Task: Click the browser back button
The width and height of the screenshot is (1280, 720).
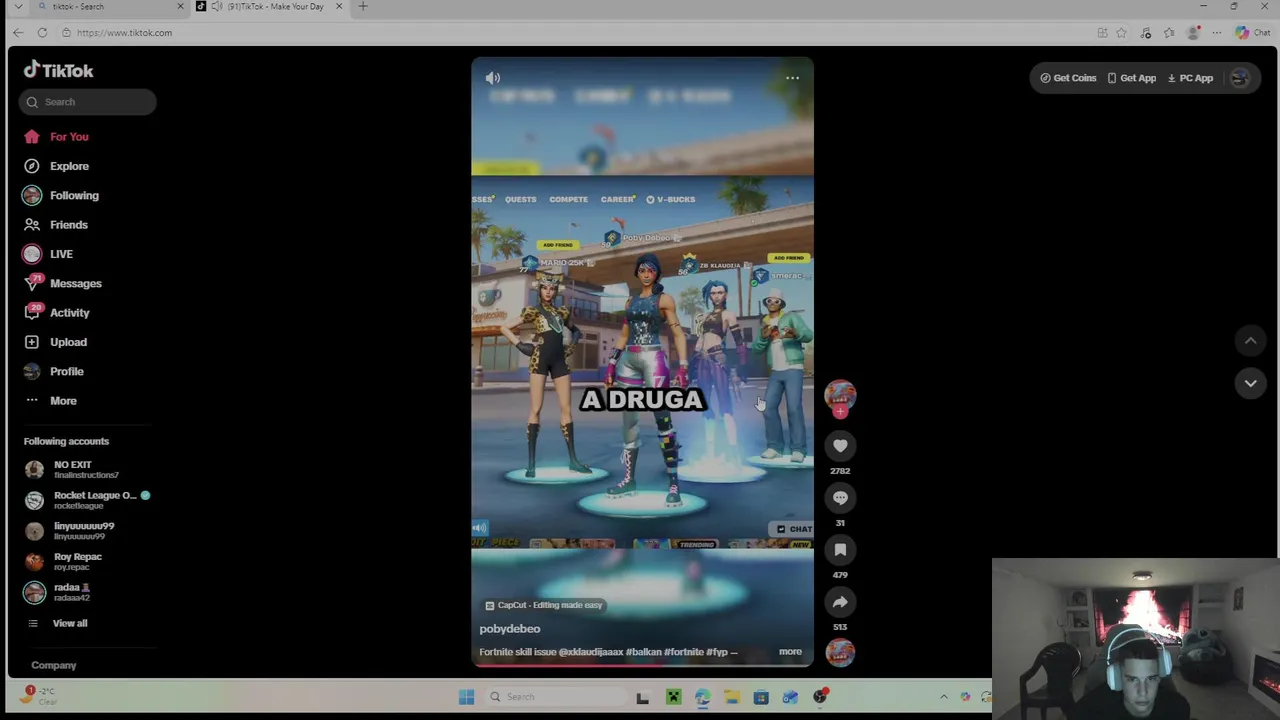Action: pyautogui.click(x=18, y=33)
